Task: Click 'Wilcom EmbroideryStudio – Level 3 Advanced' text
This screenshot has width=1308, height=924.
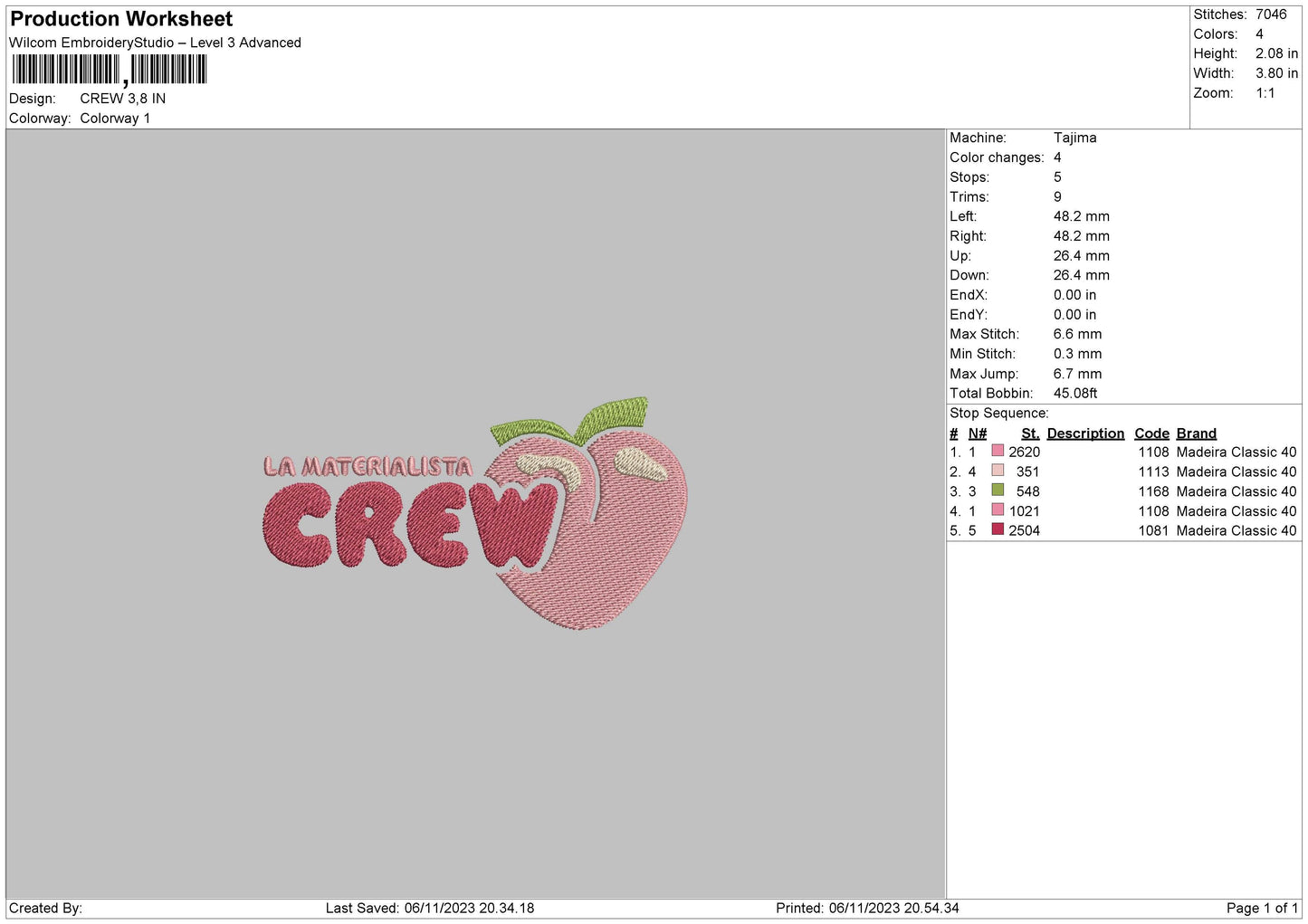Action: point(155,43)
